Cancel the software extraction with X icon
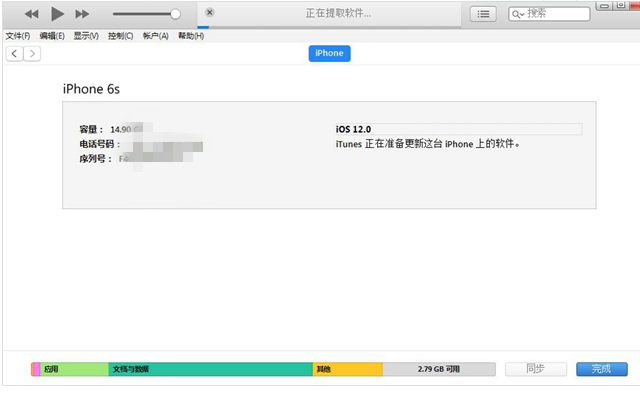Screen dimensions: 640x403 point(209,13)
